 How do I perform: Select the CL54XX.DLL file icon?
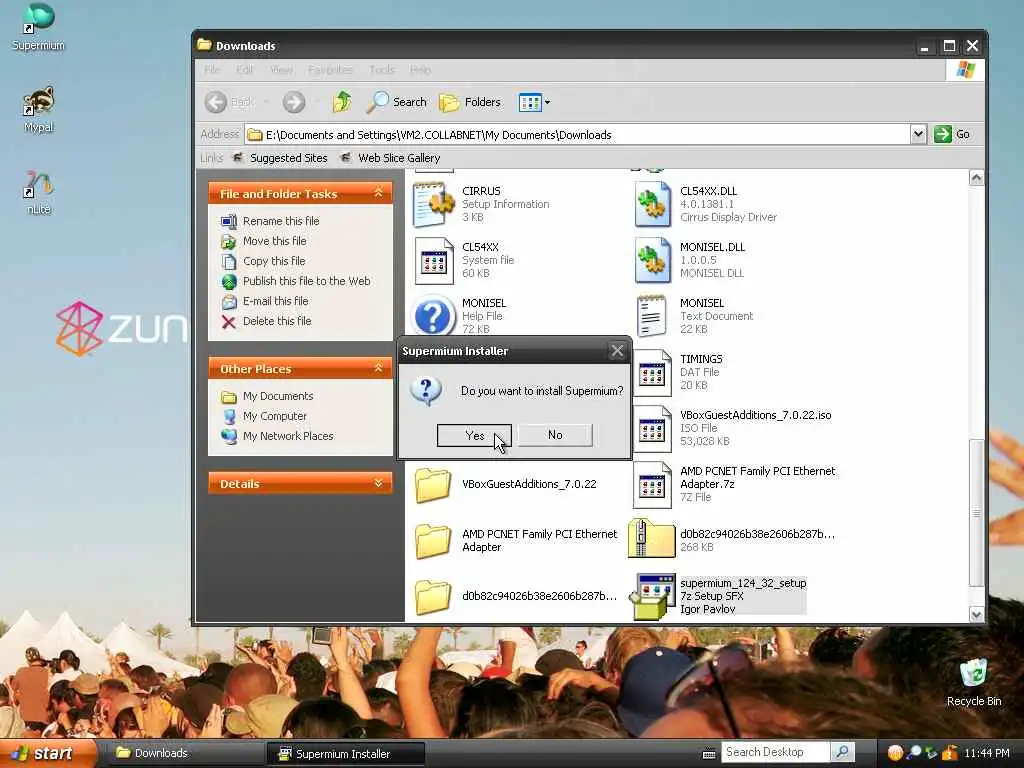652,204
